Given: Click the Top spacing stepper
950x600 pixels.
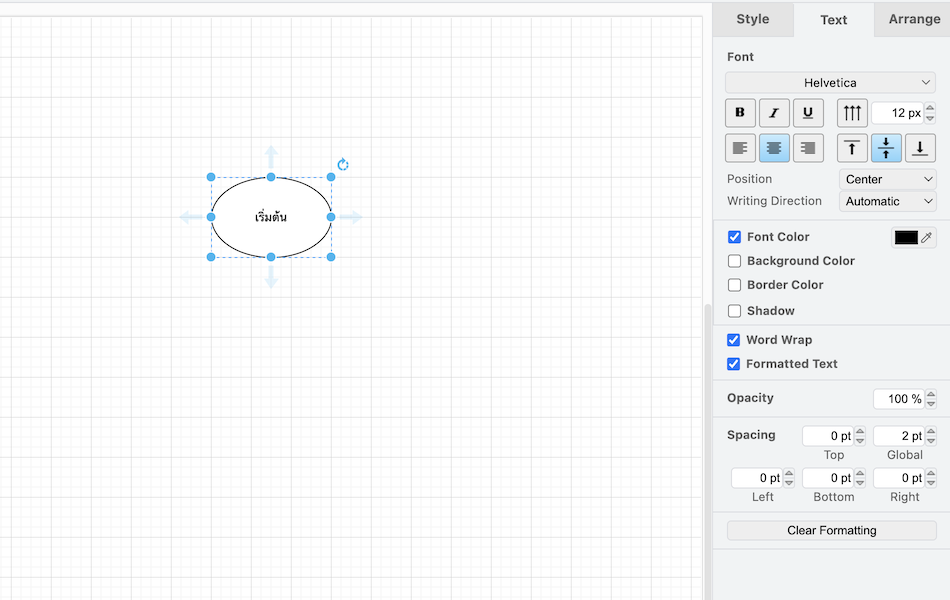Looking at the screenshot, I should [x=860, y=436].
